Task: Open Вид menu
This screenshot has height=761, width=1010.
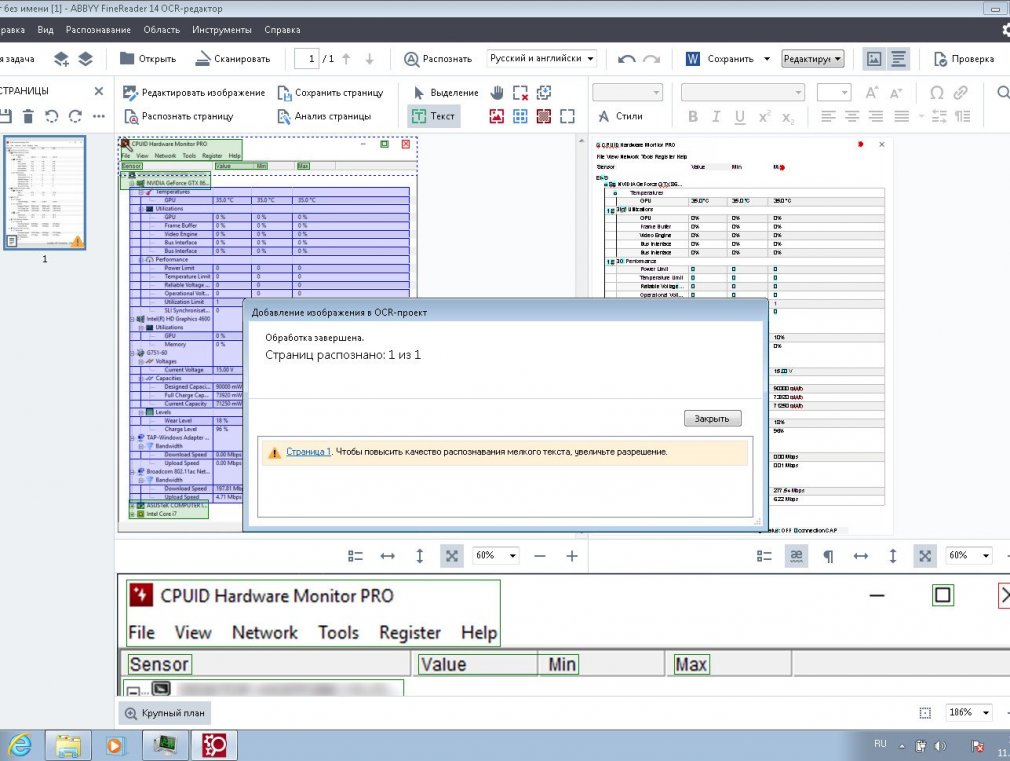Action: pos(45,30)
